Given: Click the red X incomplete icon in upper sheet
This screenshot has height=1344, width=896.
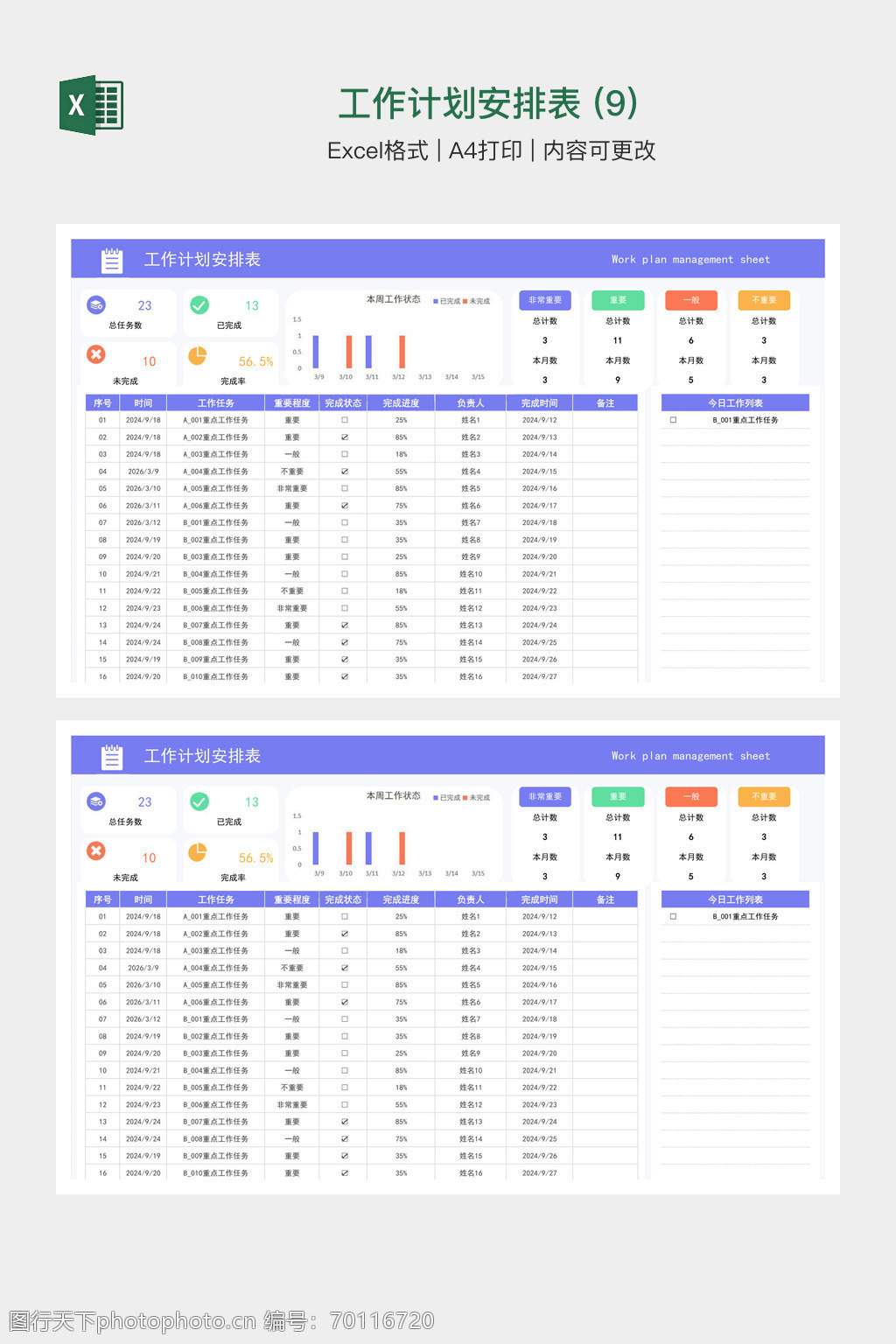Looking at the screenshot, I should click(x=96, y=354).
